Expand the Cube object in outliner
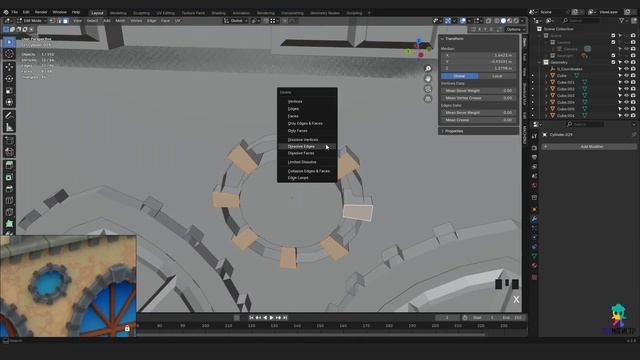The height and width of the screenshot is (360, 640). (546, 76)
